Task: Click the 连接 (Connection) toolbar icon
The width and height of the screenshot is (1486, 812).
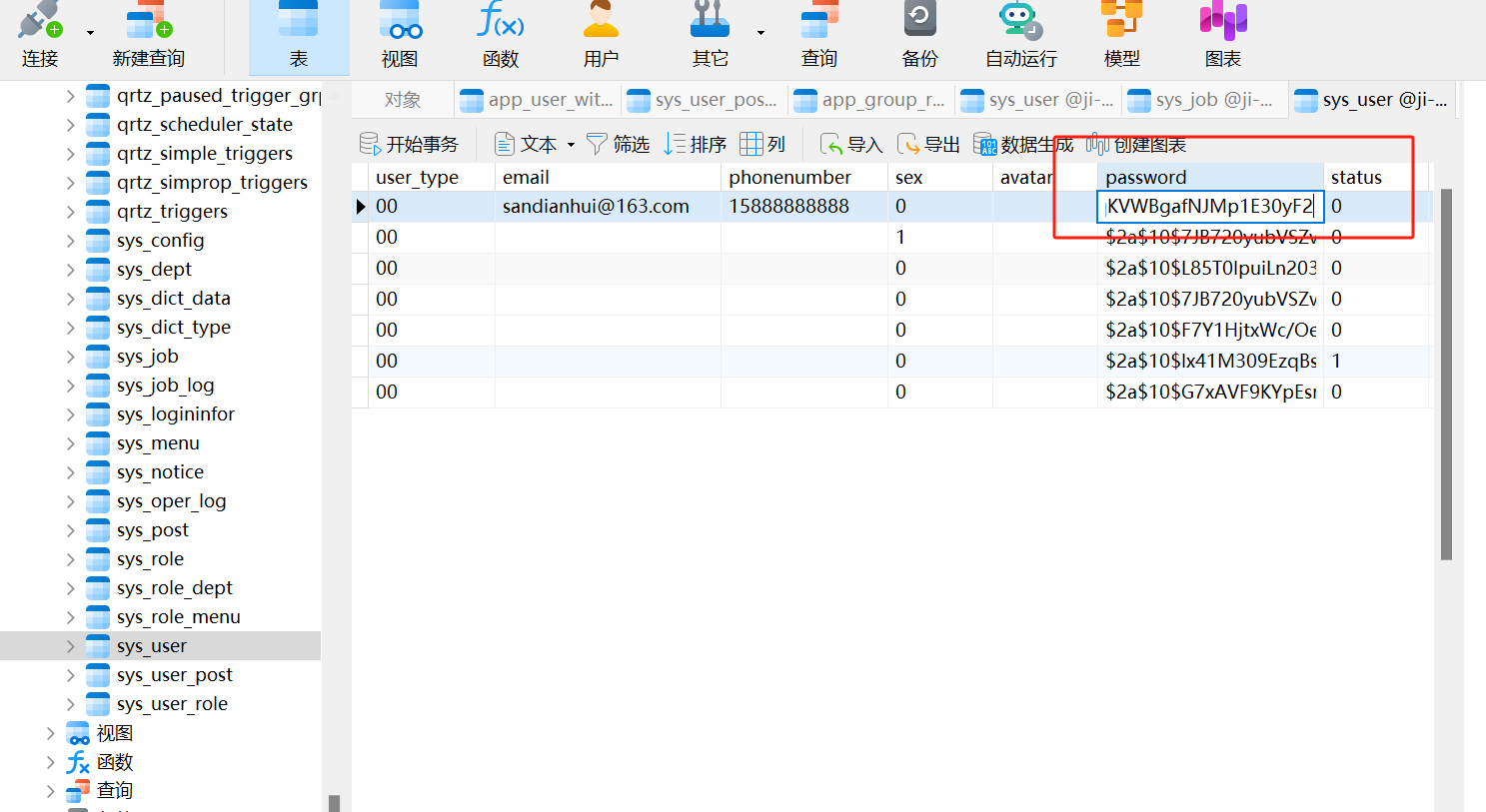Action: [x=40, y=36]
